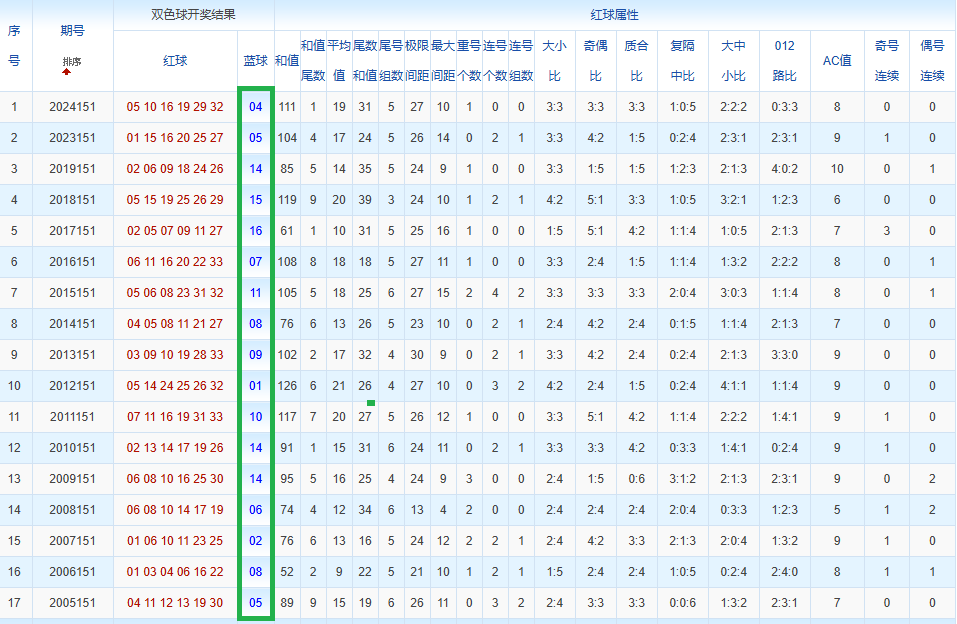
Task: Select blue ball 16 for issue 2017151
Action: pos(256,231)
